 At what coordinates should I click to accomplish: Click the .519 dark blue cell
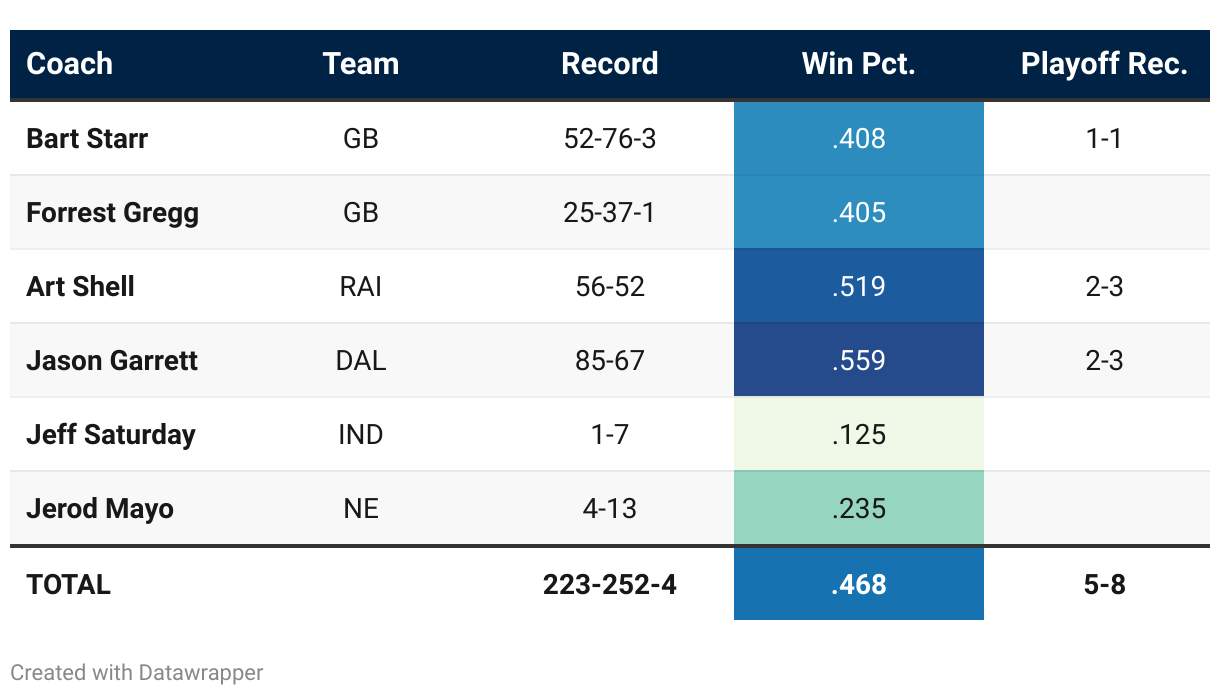(858, 286)
